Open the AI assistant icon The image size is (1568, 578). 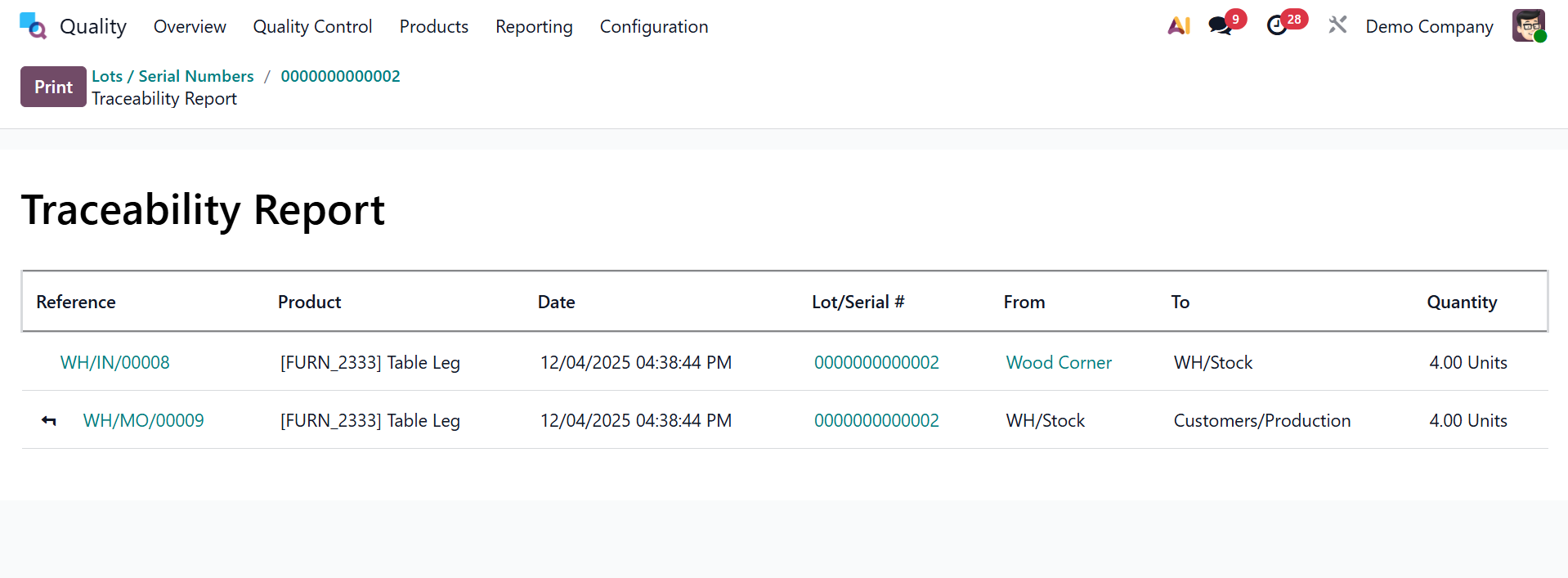[x=1178, y=26]
